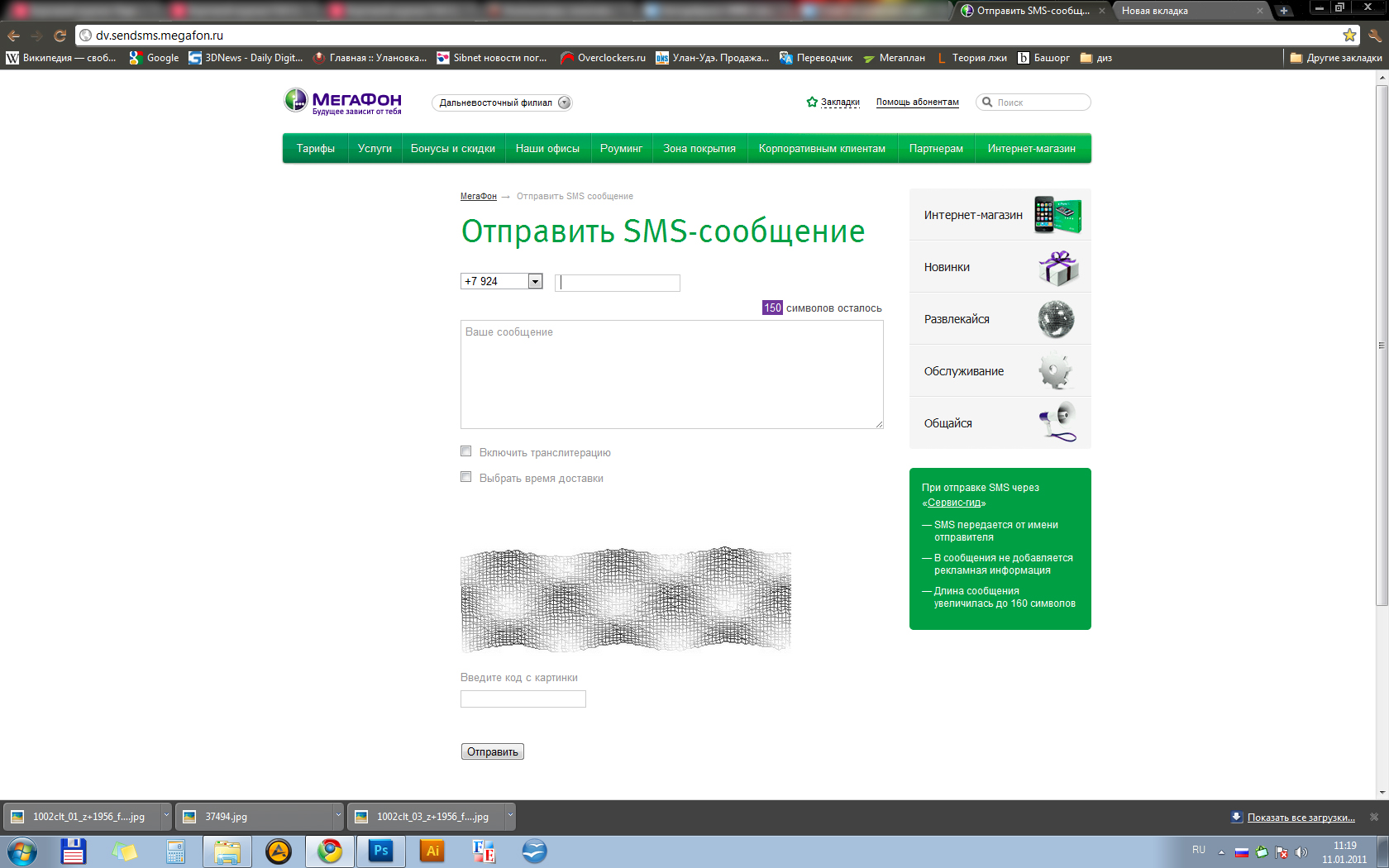Click the gear Обслуживание icon
The image size is (1389, 868).
(1056, 371)
